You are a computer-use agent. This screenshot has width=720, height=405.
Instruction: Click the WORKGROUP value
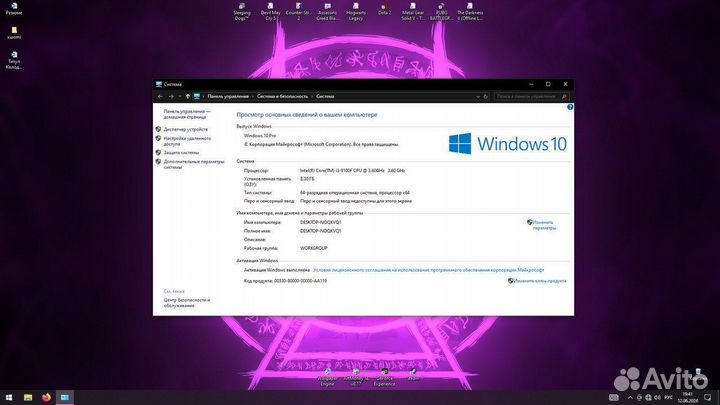coord(314,248)
